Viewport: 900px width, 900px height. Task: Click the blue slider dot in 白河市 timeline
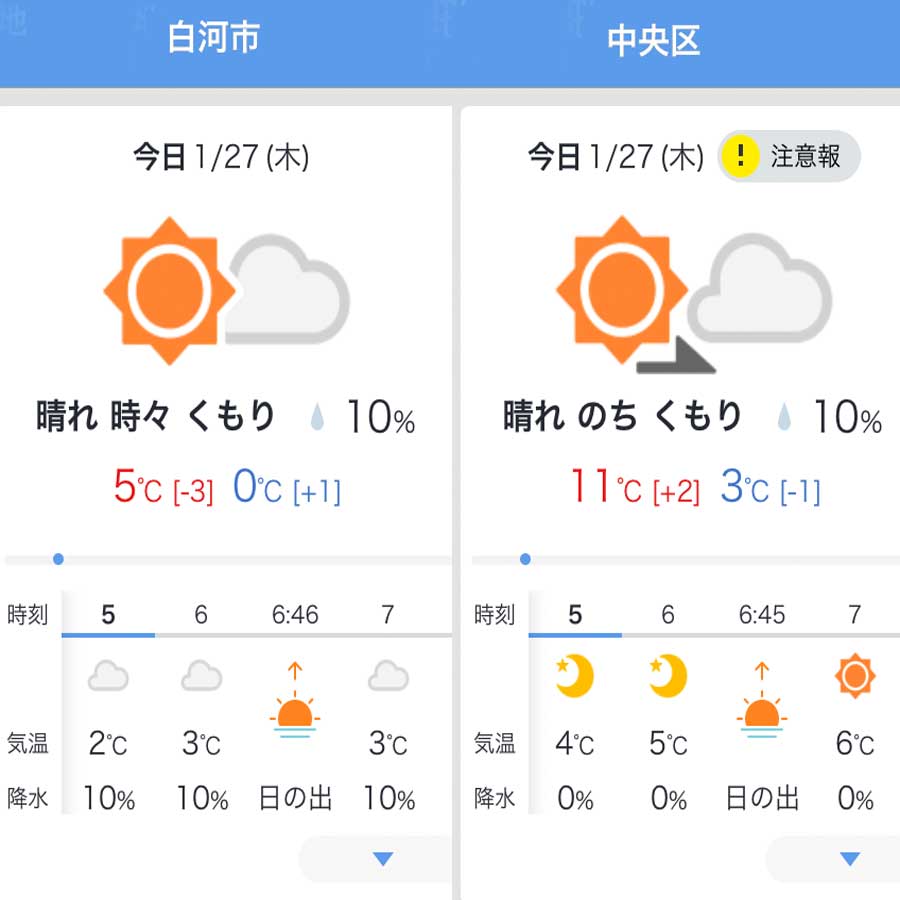(x=58, y=559)
